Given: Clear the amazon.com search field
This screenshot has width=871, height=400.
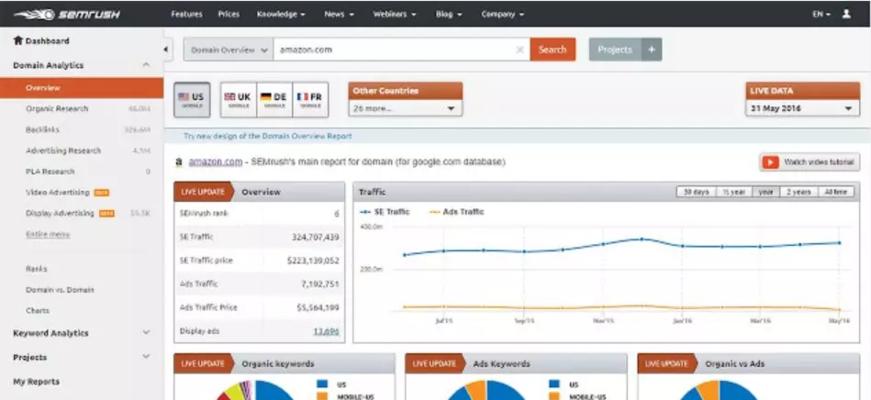Looking at the screenshot, I should pyautogui.click(x=520, y=50).
